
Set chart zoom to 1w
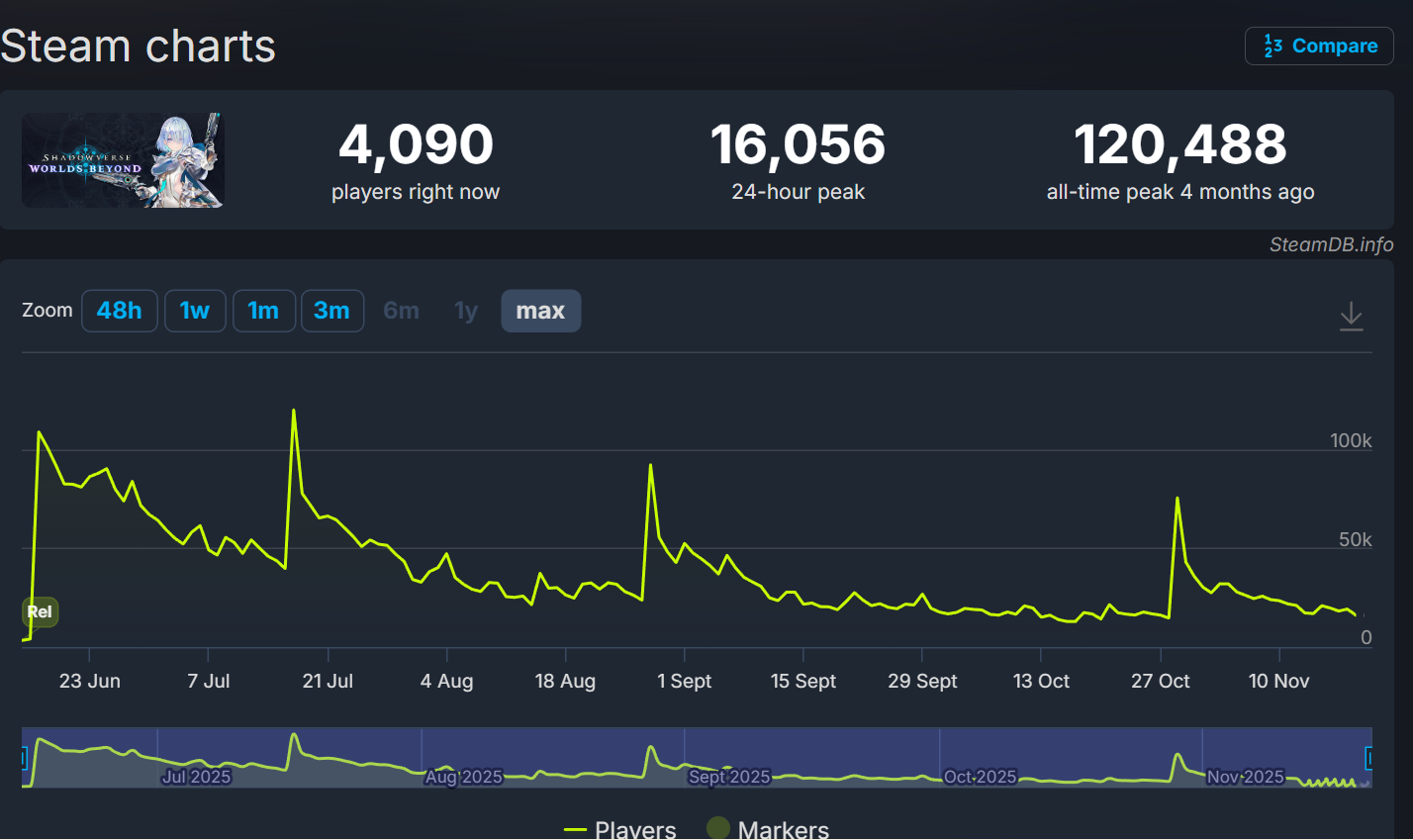coord(195,311)
